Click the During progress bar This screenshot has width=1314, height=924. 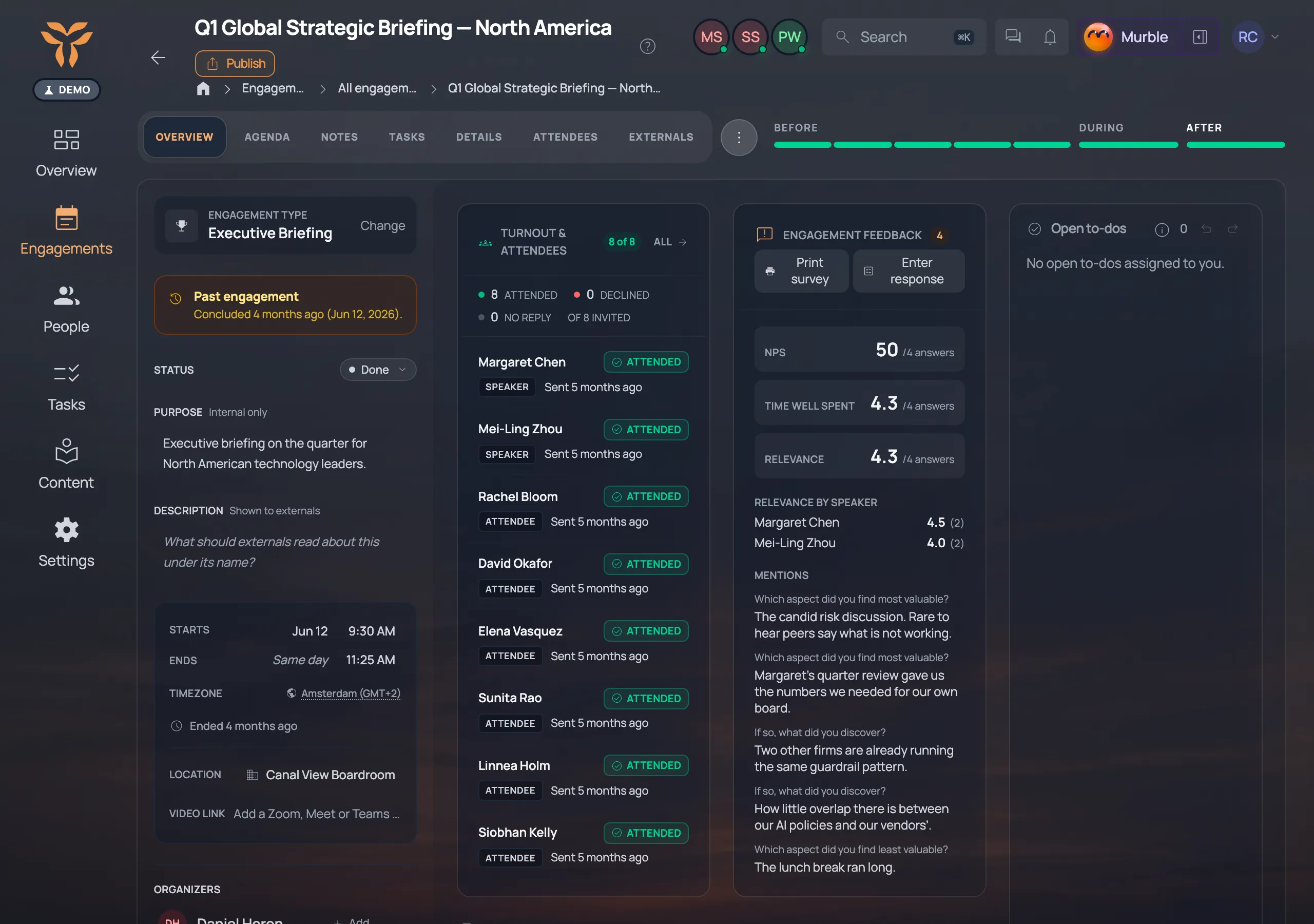point(1128,145)
